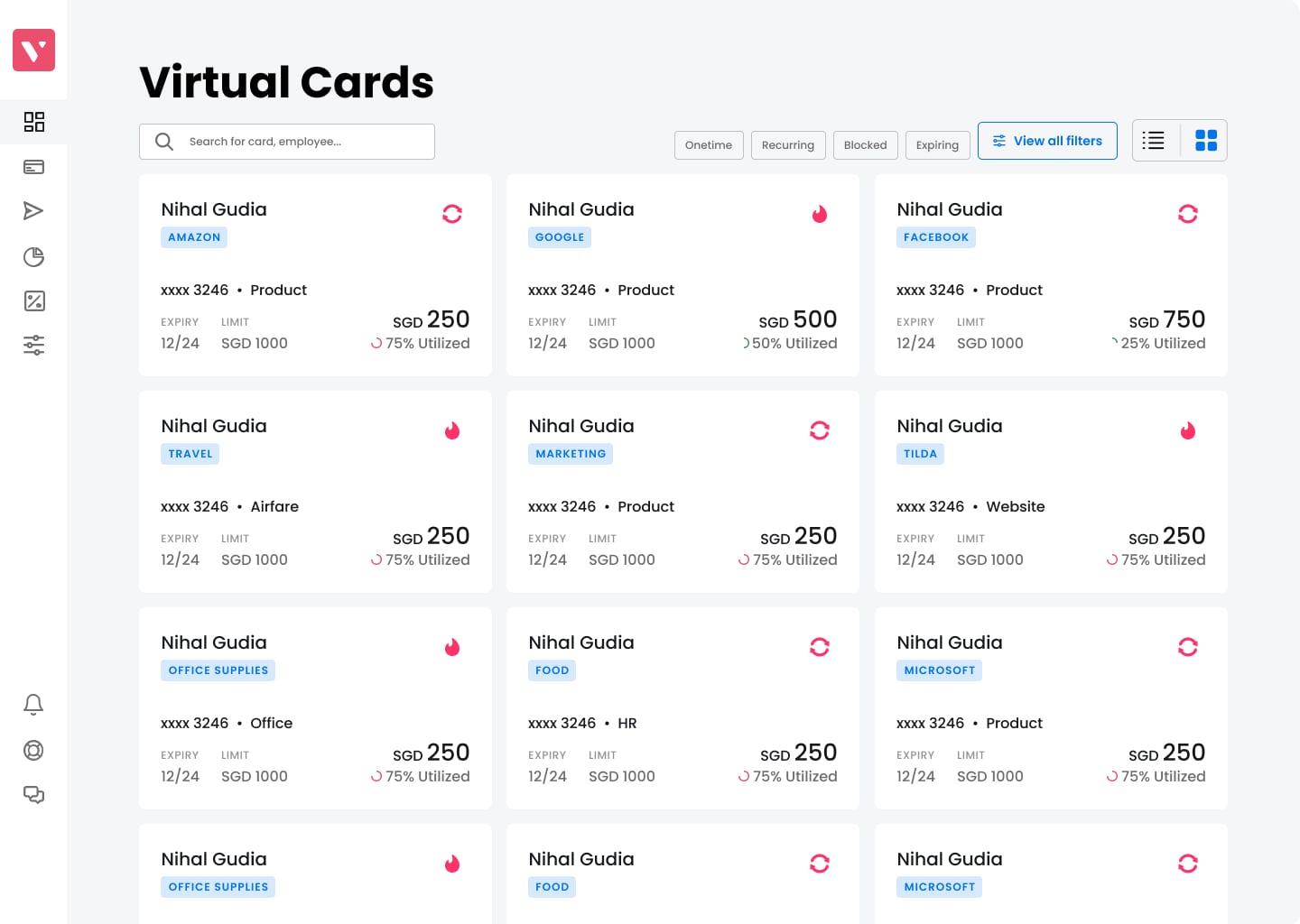Screen dimensions: 1300x924
Task: Open the pie chart analytics sidebar icon
Action: [33, 257]
